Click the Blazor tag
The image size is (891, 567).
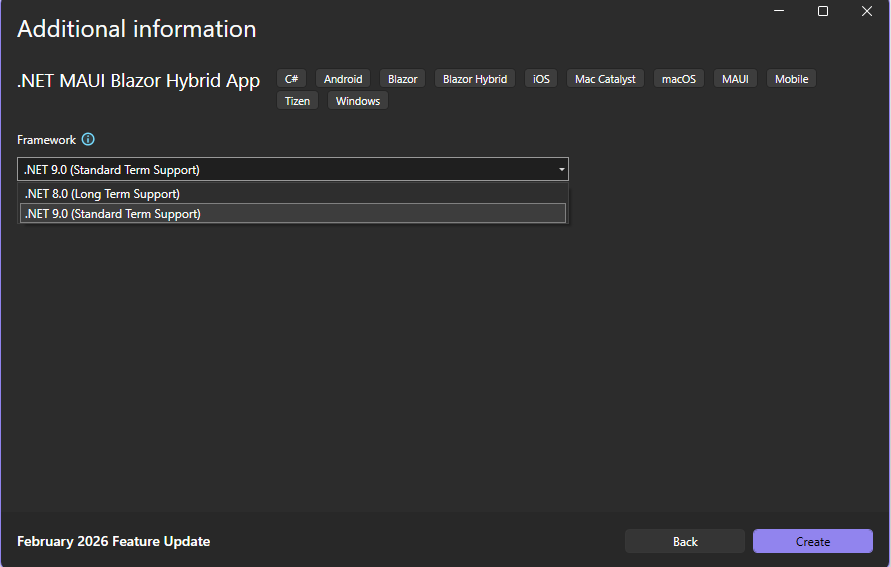pyautogui.click(x=402, y=79)
